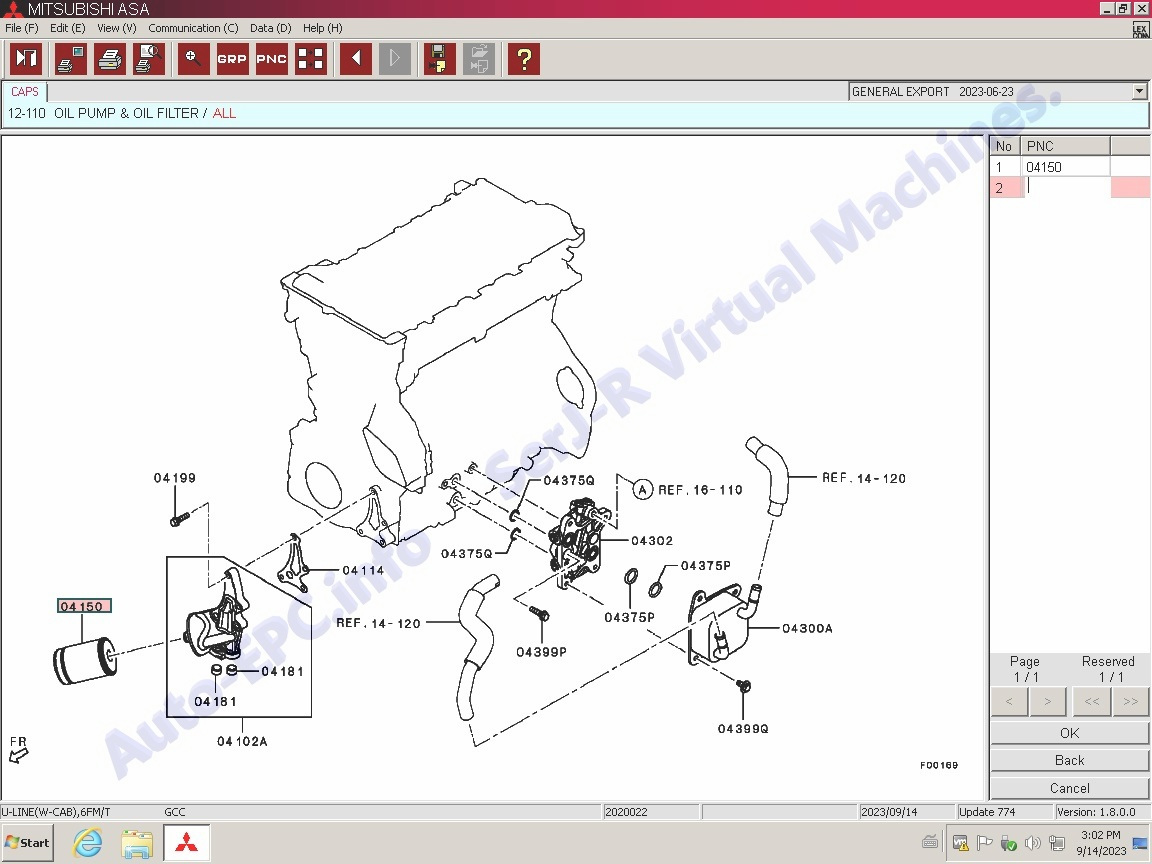Click the four-squares illustration list icon
This screenshot has width=1152, height=864.
point(311,59)
